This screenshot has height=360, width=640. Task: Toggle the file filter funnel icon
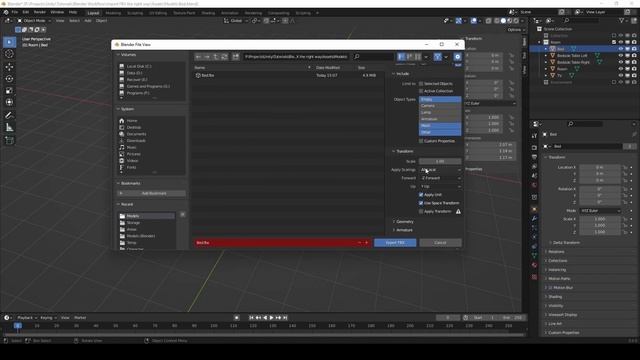click(438, 57)
